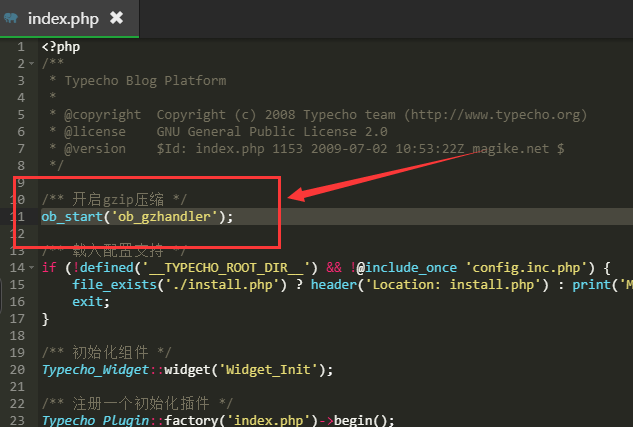The width and height of the screenshot is (633, 427).
Task: Click the exit statement on line 16
Action: click(88, 302)
